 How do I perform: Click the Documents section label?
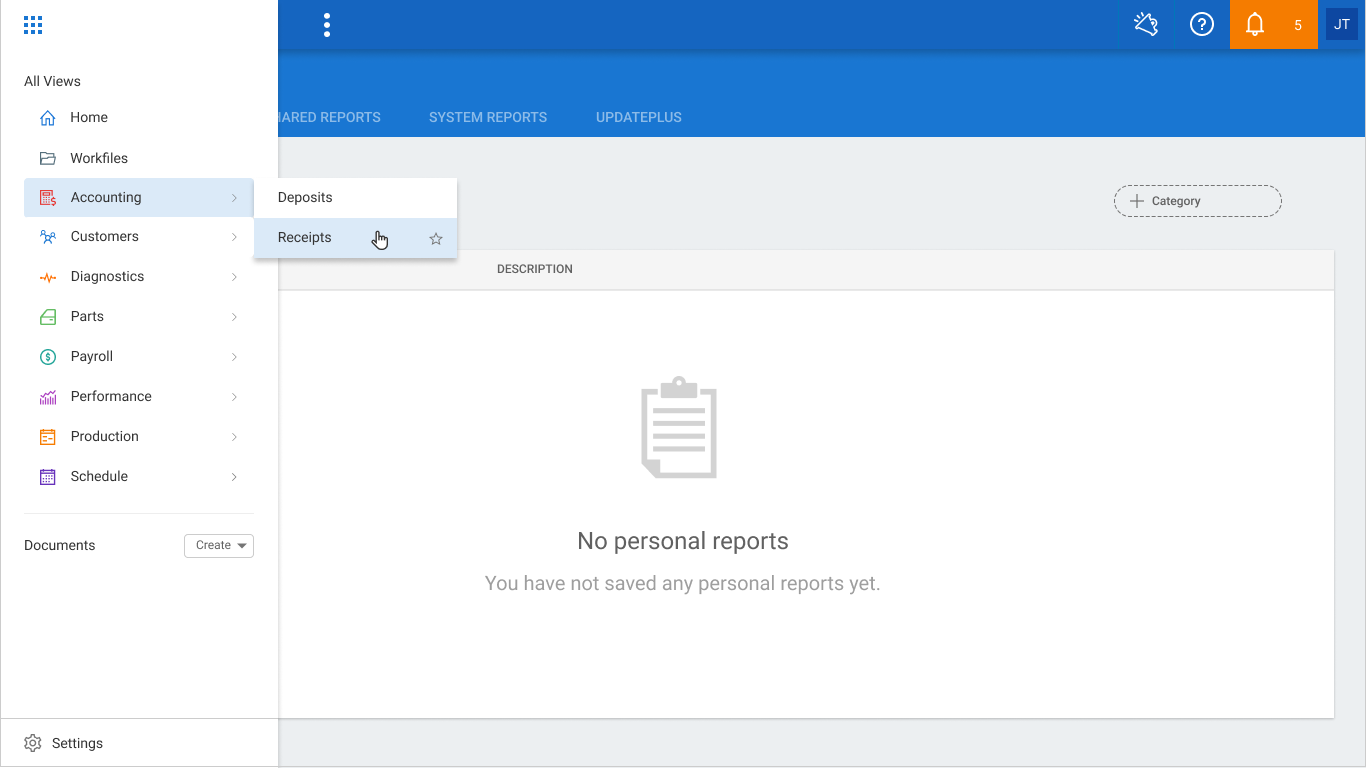tap(60, 545)
